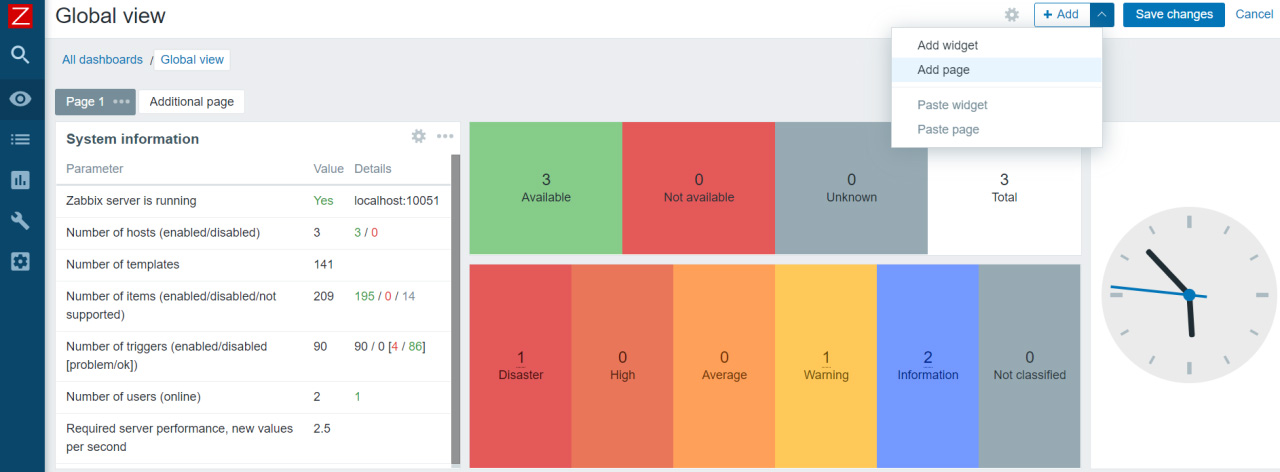Click the 'Yes' server running value
The image size is (1280, 472).
(324, 201)
